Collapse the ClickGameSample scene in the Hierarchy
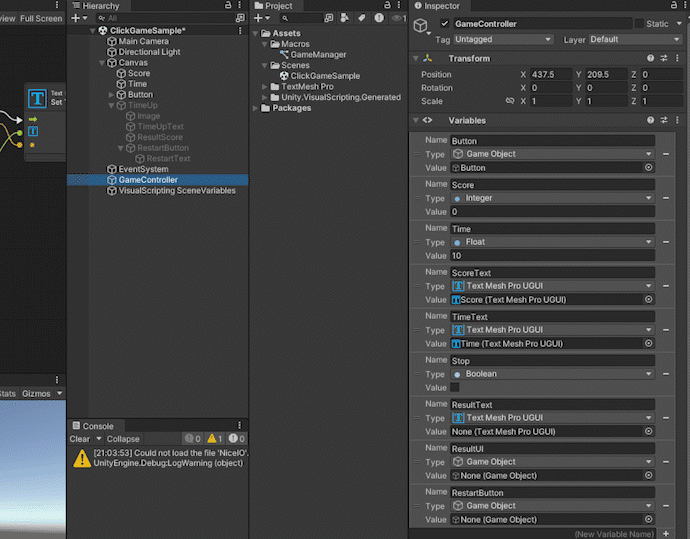The image size is (690, 539). click(92, 31)
